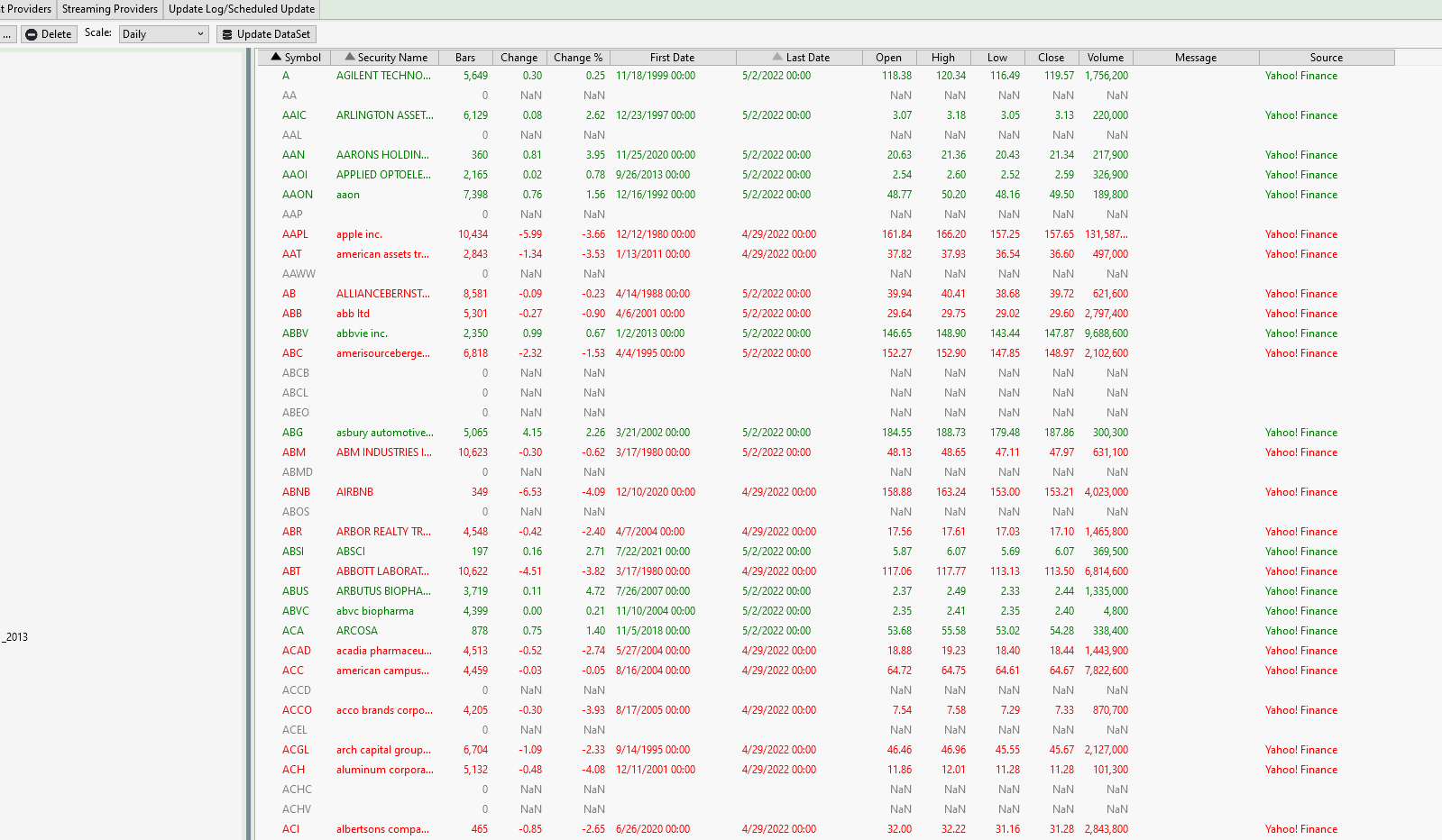Click aluminum corpora... security name

click(385, 770)
